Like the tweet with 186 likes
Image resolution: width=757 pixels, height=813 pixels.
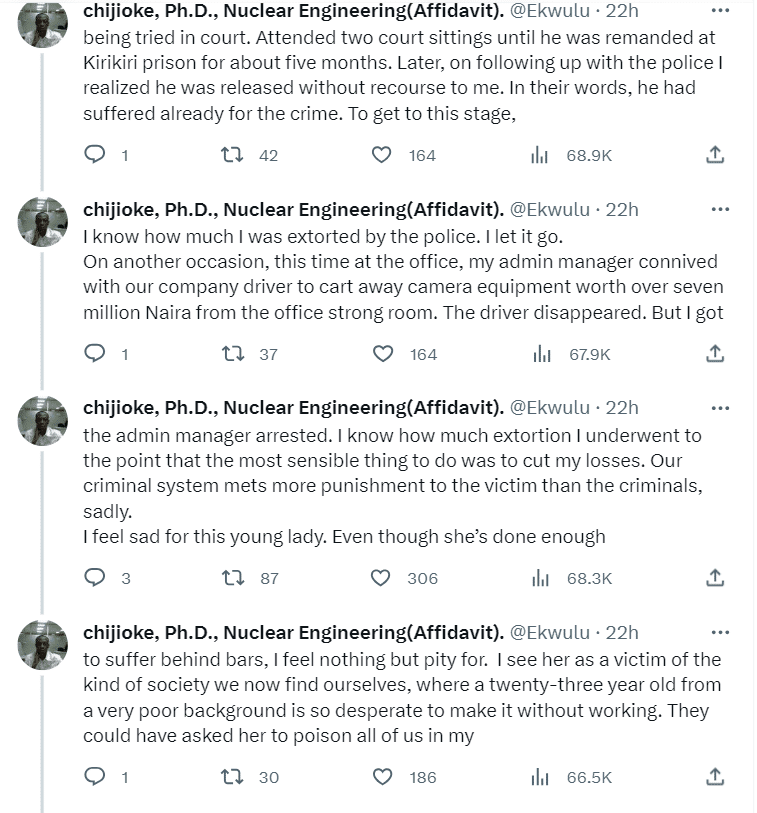pos(381,777)
